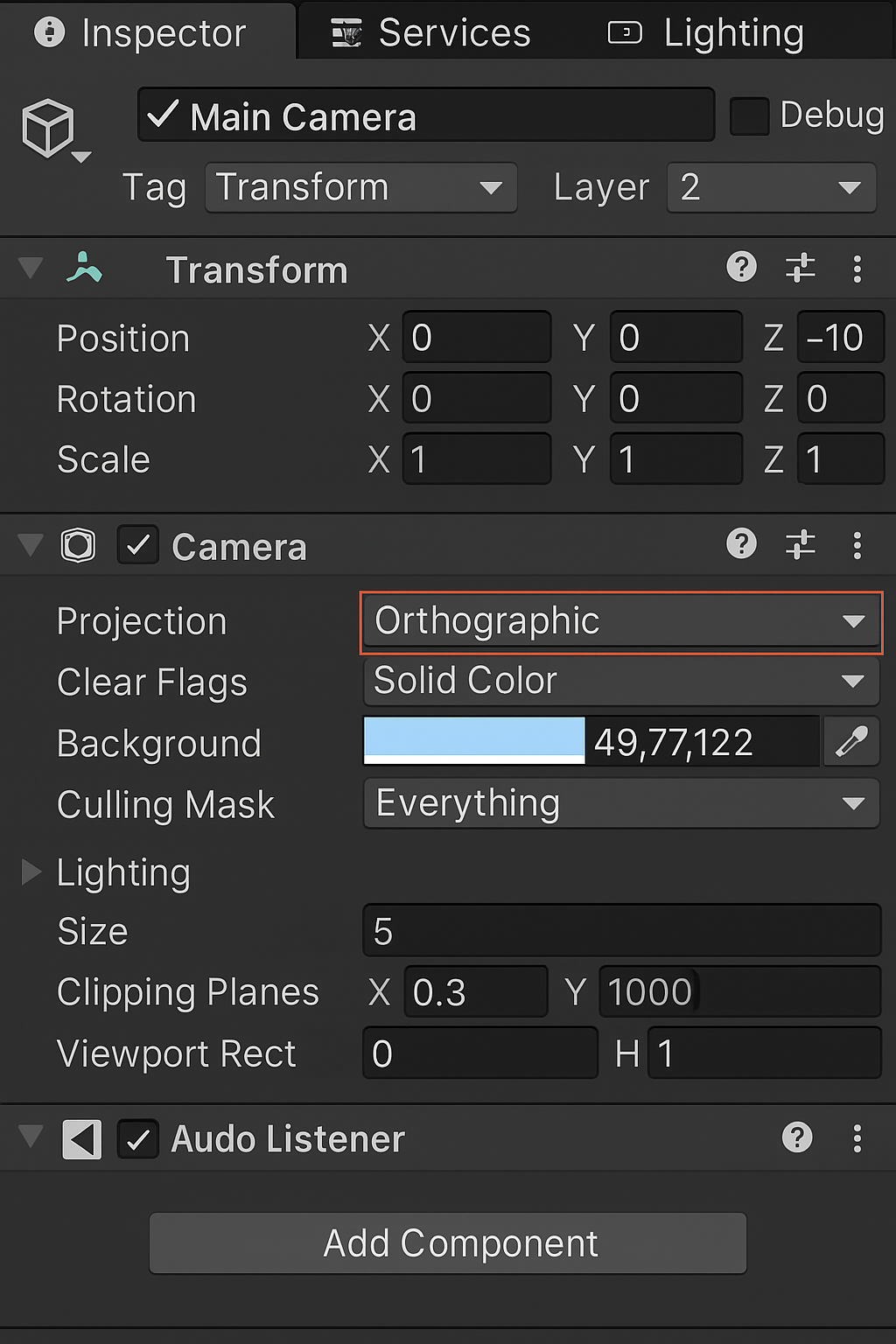Click the Size field showing 5
Screen dimensions: 896x1344
click(x=622, y=930)
